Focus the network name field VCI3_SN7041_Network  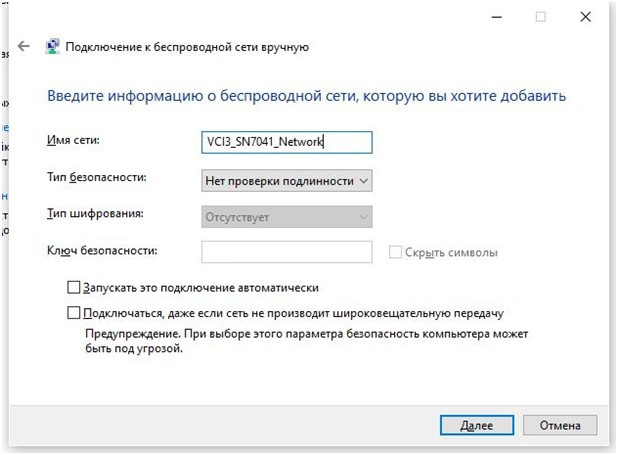pyautogui.click(x=287, y=142)
